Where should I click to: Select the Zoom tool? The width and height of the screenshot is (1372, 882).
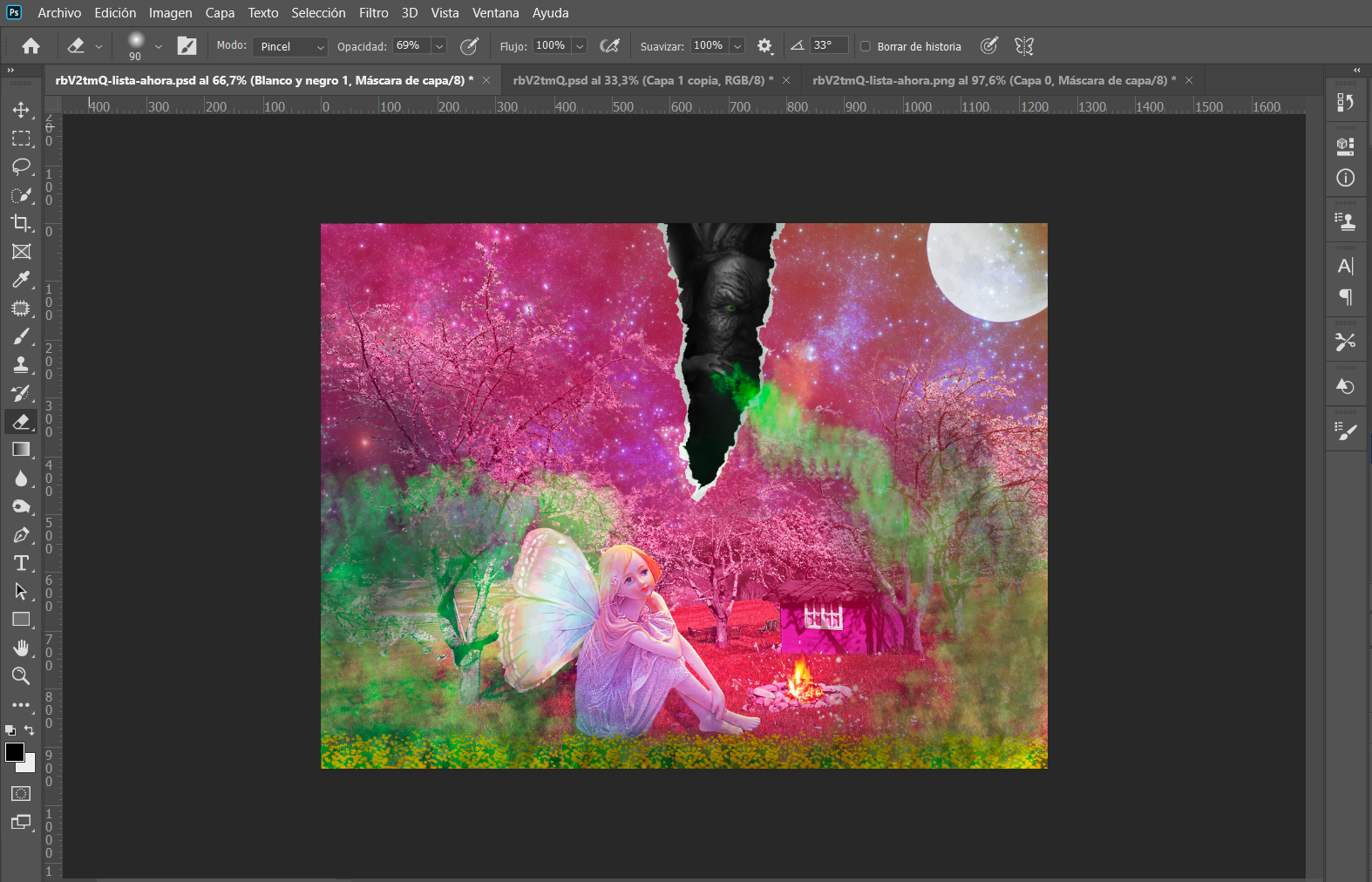(x=21, y=676)
